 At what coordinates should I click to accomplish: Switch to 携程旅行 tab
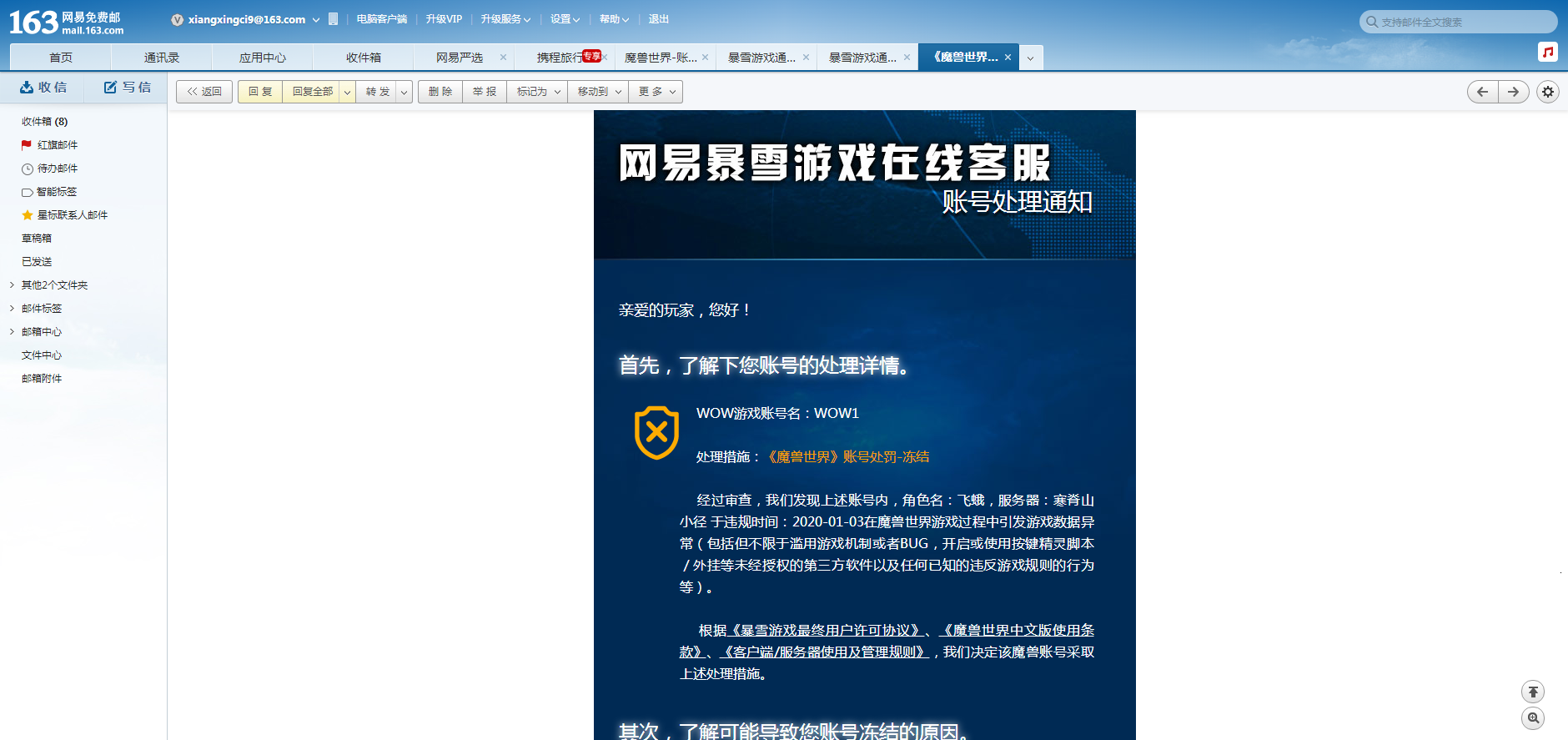(x=559, y=58)
